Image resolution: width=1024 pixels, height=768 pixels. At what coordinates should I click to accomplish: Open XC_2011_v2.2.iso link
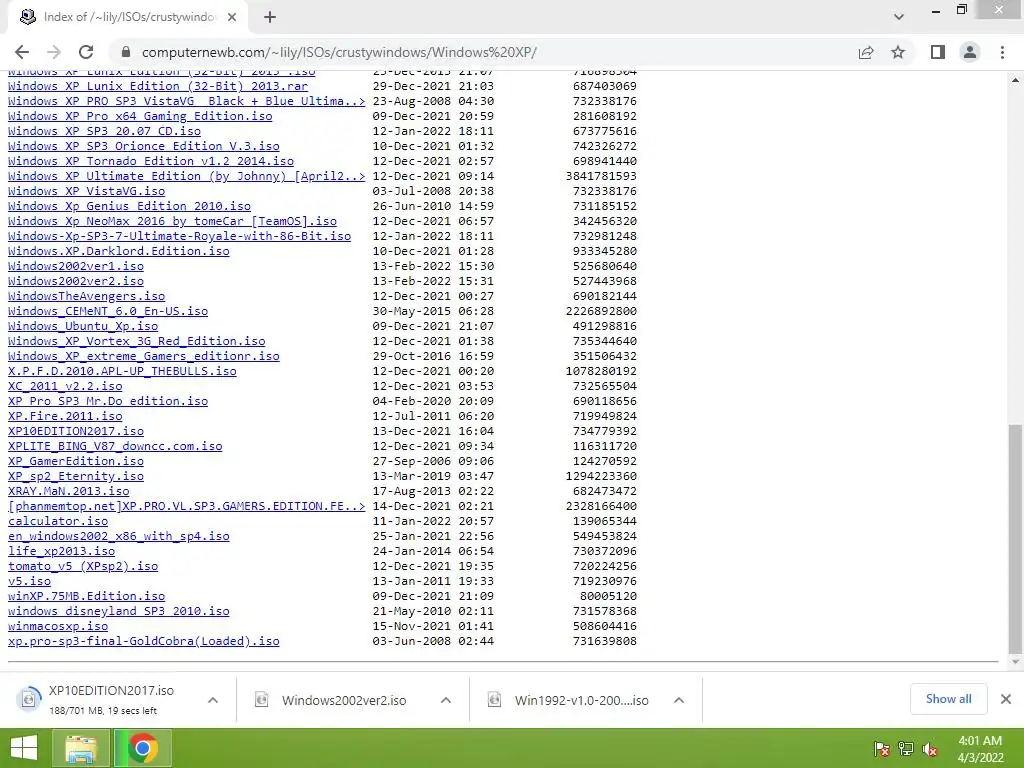(x=65, y=387)
